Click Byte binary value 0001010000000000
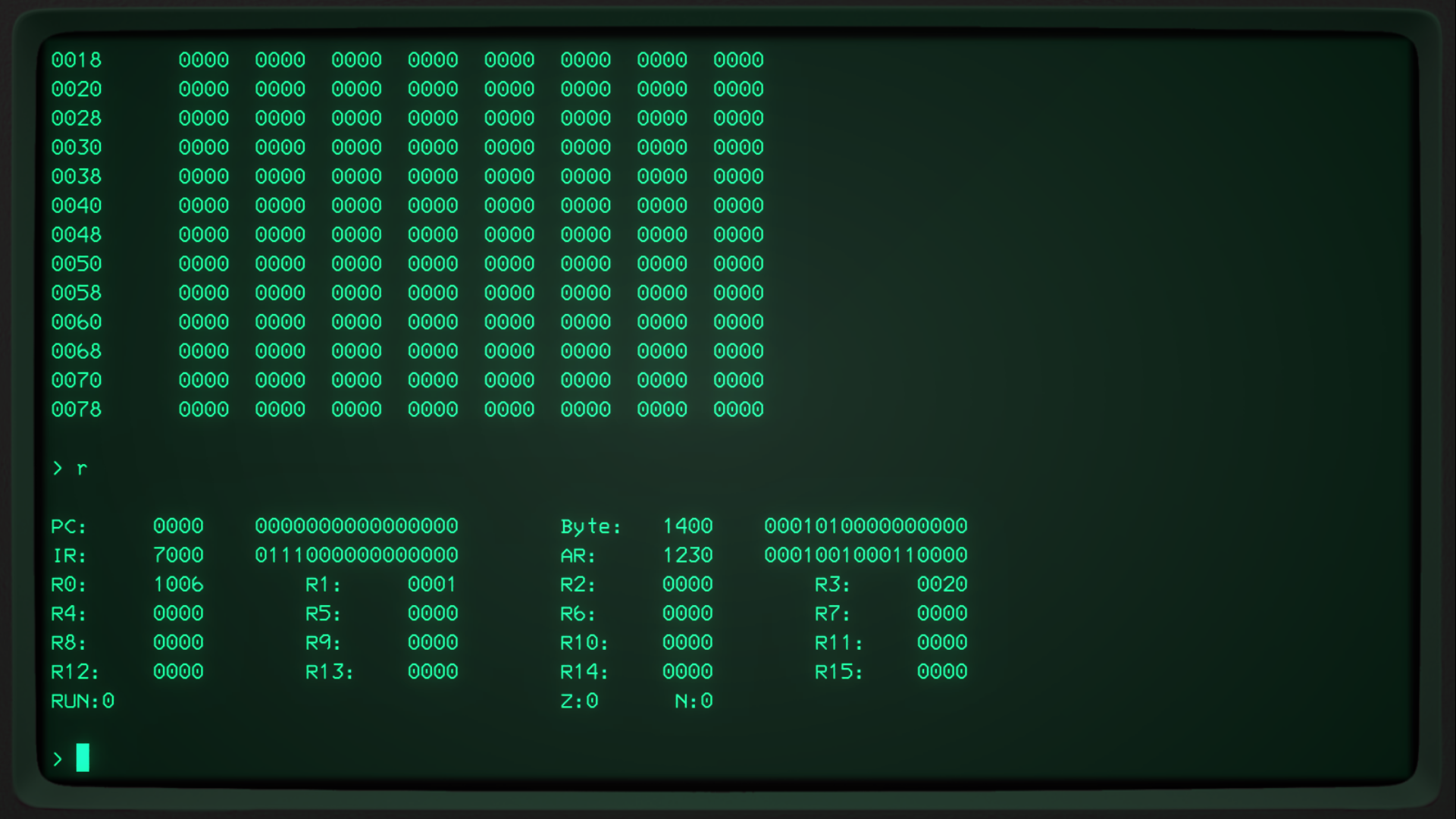Image resolution: width=1456 pixels, height=819 pixels. point(866,526)
